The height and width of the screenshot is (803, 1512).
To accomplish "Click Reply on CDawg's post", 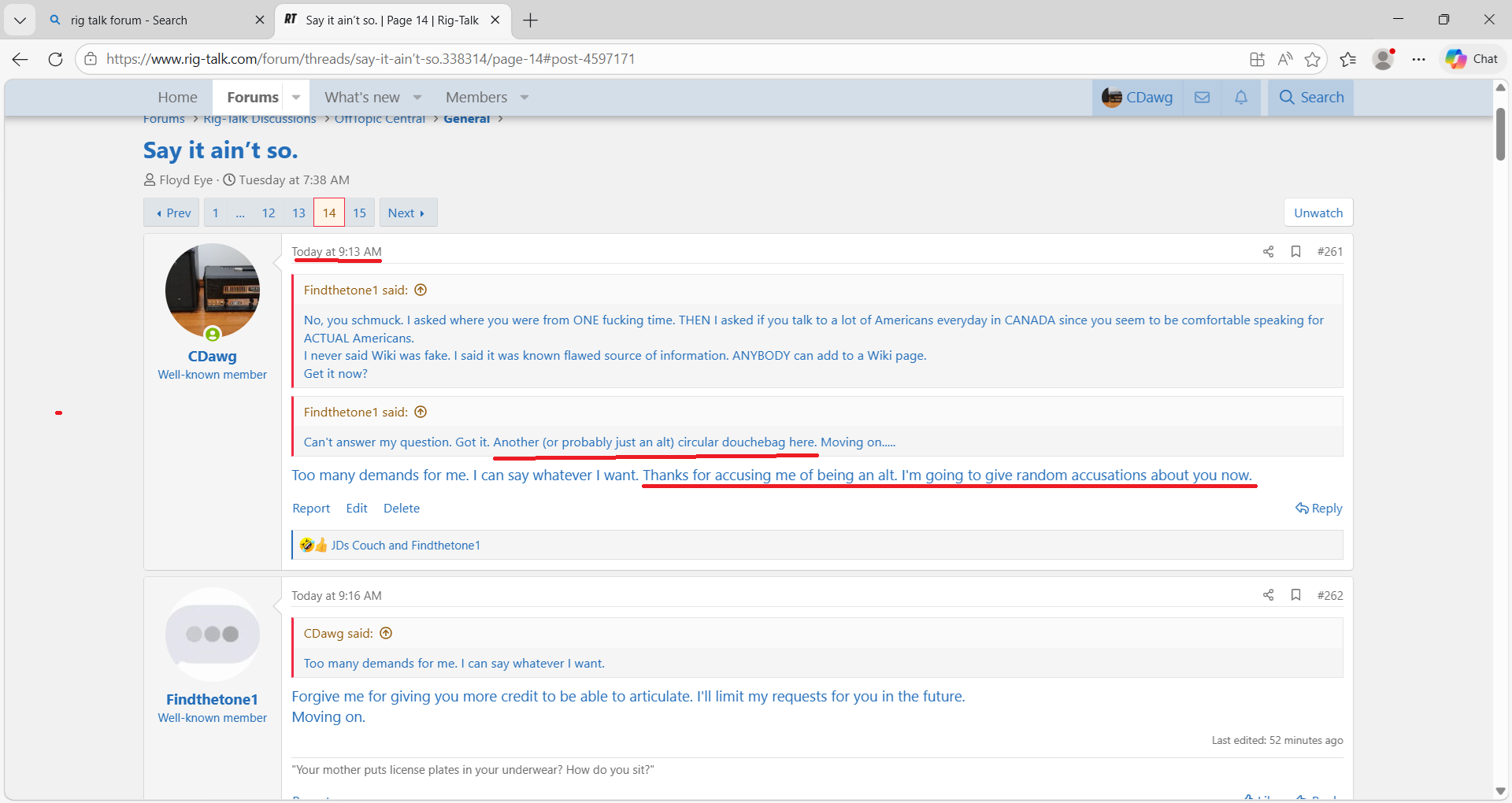I will (x=1319, y=509).
